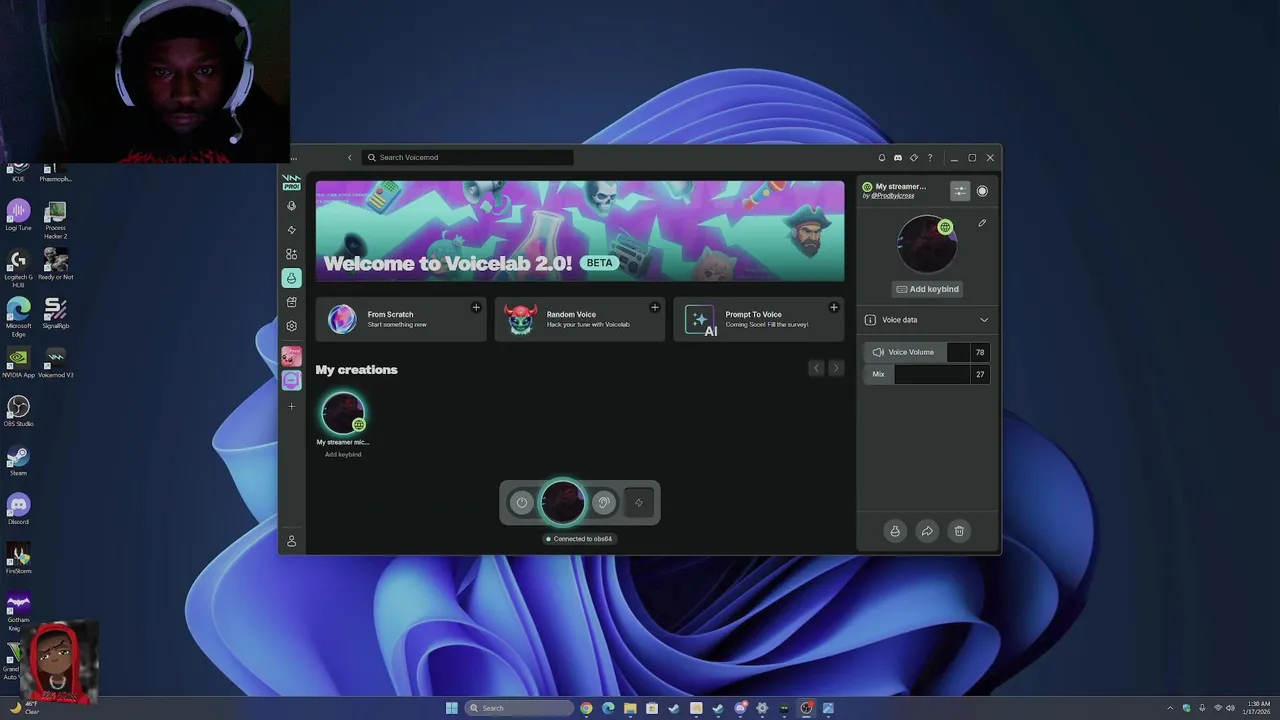Show hidden icons in system tray

tap(1170, 708)
